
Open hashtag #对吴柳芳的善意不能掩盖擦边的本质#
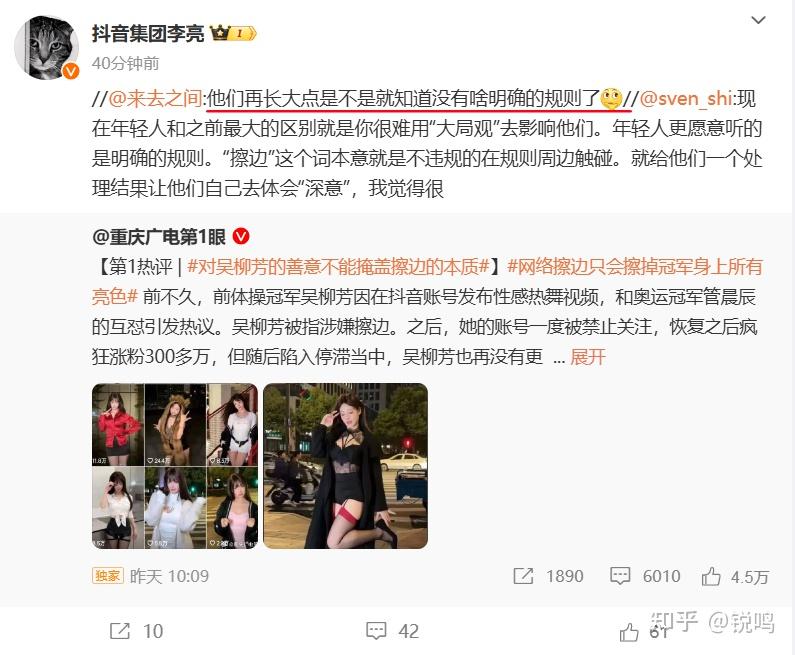[338, 266]
